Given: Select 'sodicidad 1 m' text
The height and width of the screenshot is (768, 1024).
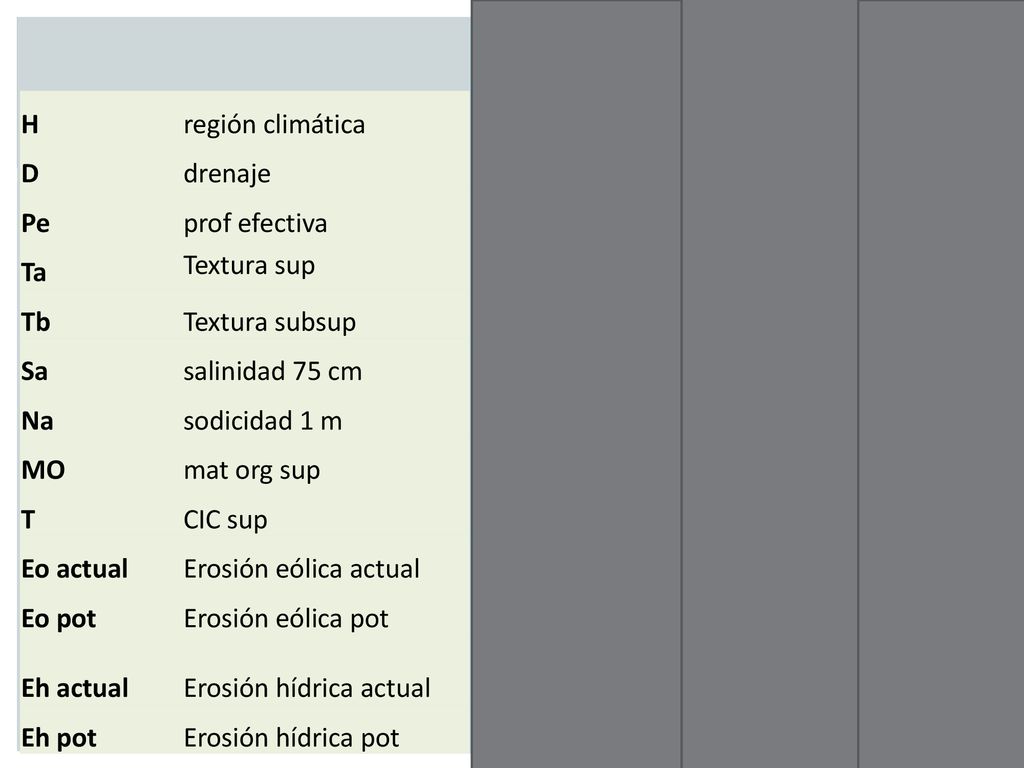Looking at the screenshot, I should click(263, 421).
